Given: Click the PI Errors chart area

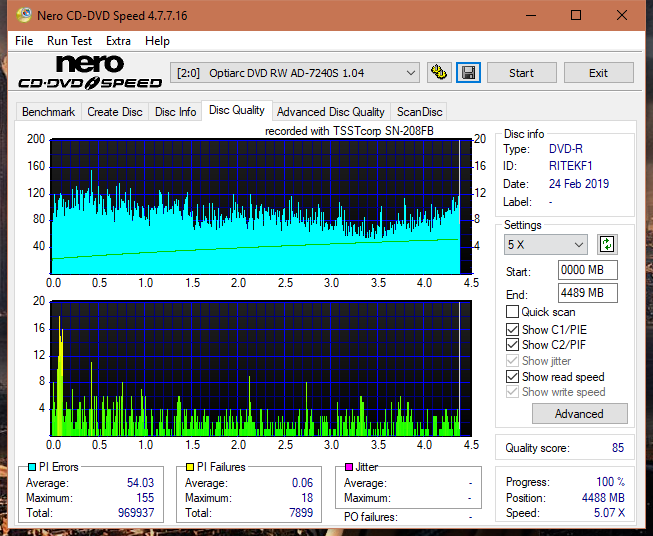Looking at the screenshot, I should [x=261, y=206].
